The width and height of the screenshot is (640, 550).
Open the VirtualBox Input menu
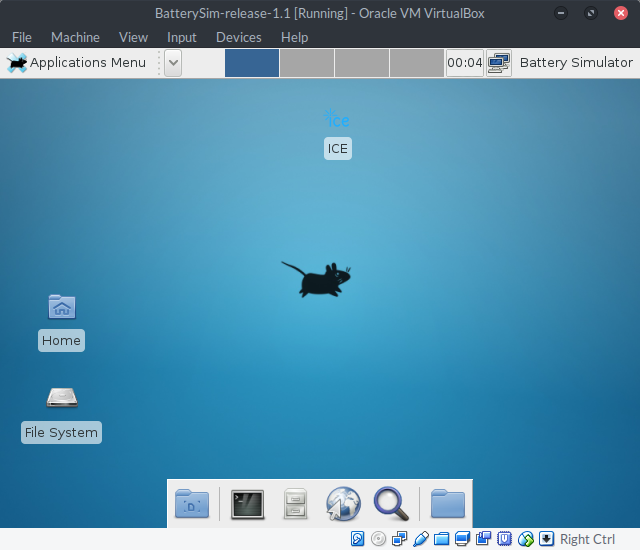[x=182, y=38]
